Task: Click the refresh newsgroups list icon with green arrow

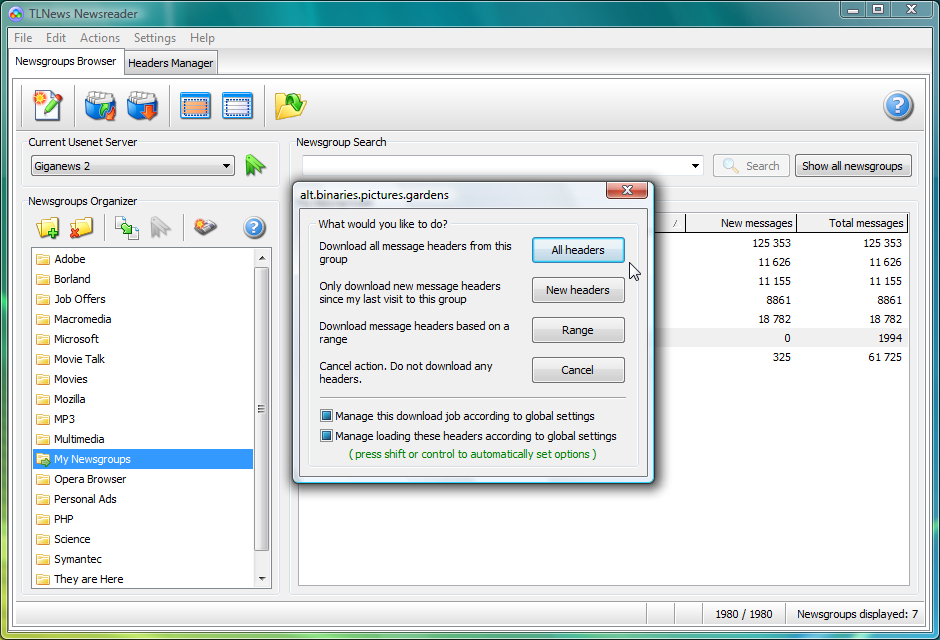Action: coord(100,105)
